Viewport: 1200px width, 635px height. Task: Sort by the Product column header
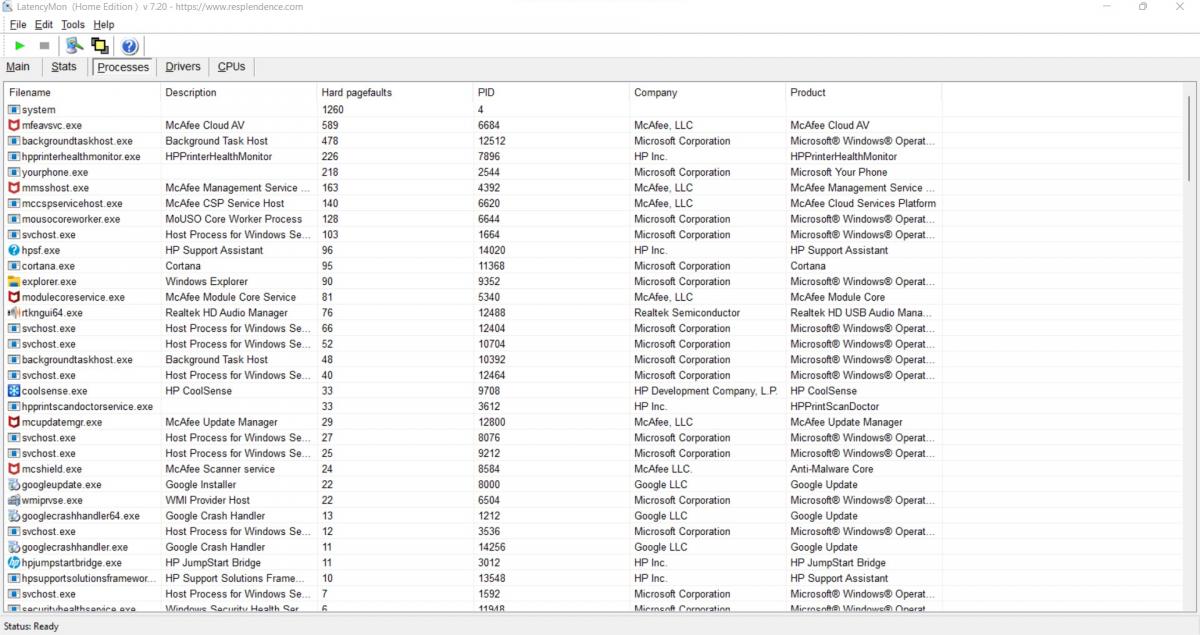[x=864, y=93]
